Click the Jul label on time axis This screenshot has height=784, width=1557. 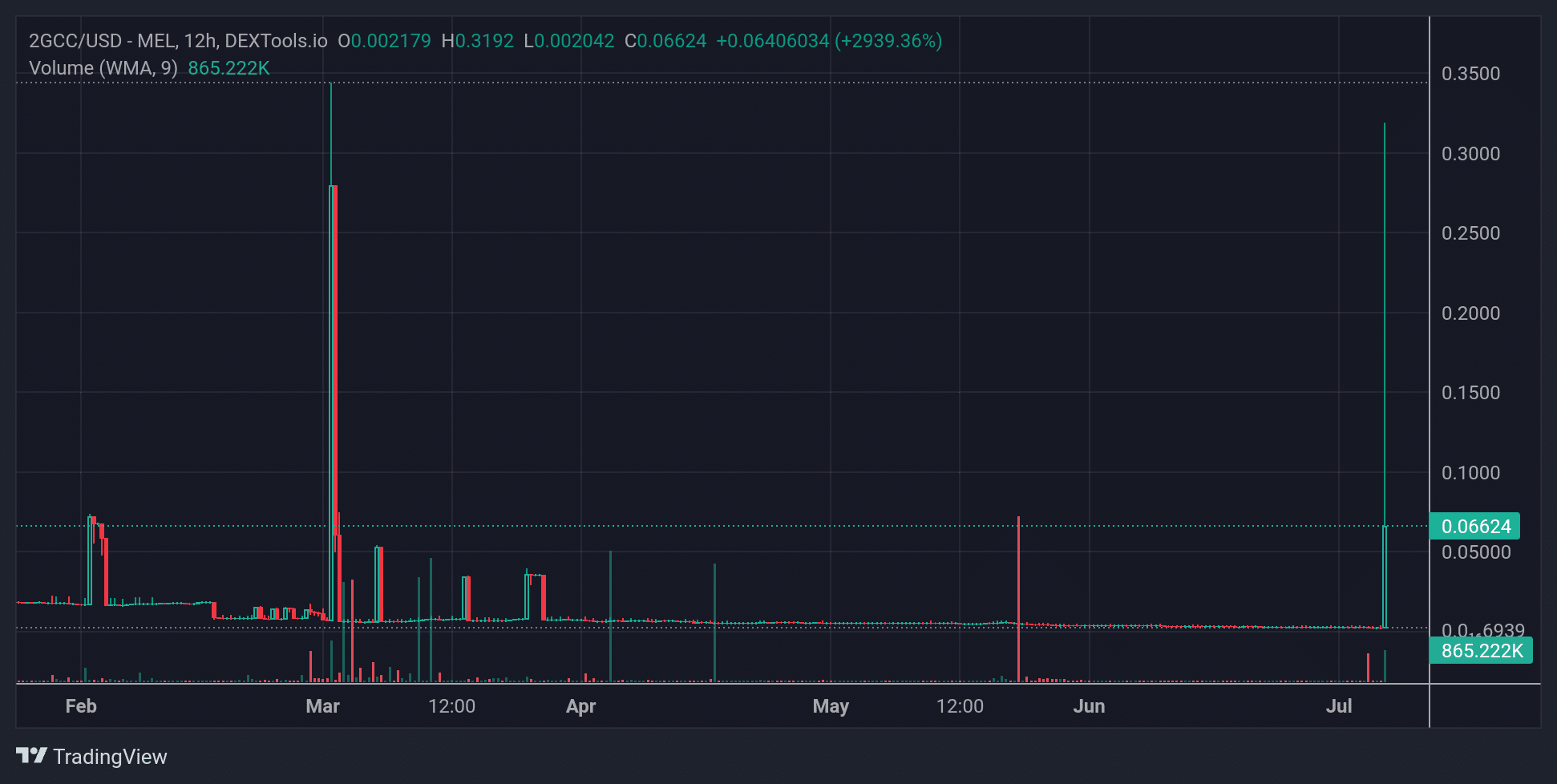pos(1339,706)
